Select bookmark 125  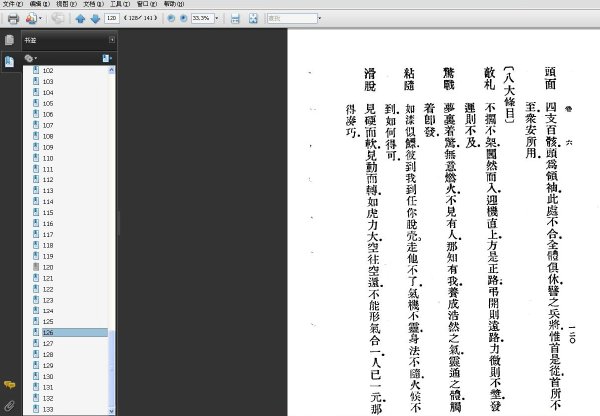click(48, 321)
